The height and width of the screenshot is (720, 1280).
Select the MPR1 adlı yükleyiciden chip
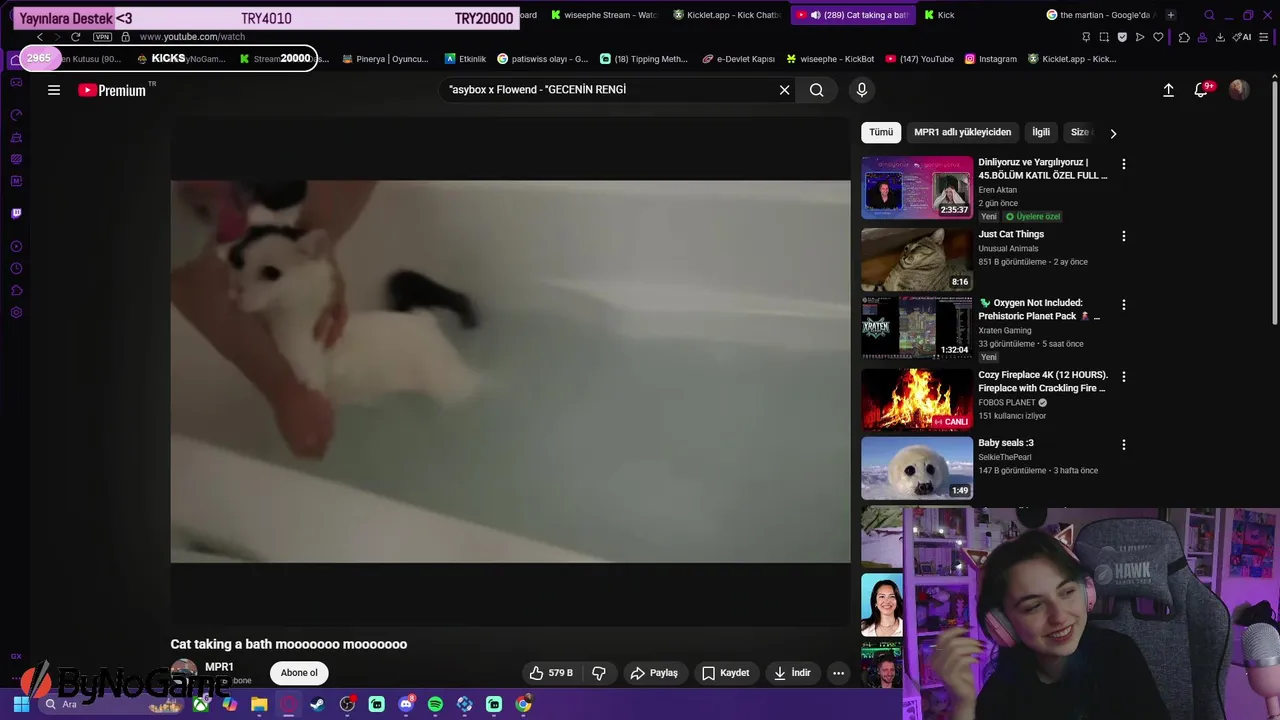click(x=962, y=132)
